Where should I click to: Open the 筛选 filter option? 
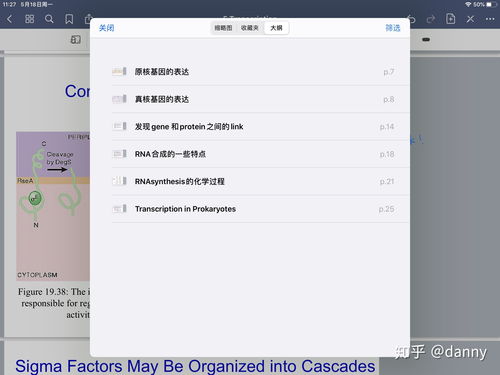click(x=393, y=28)
